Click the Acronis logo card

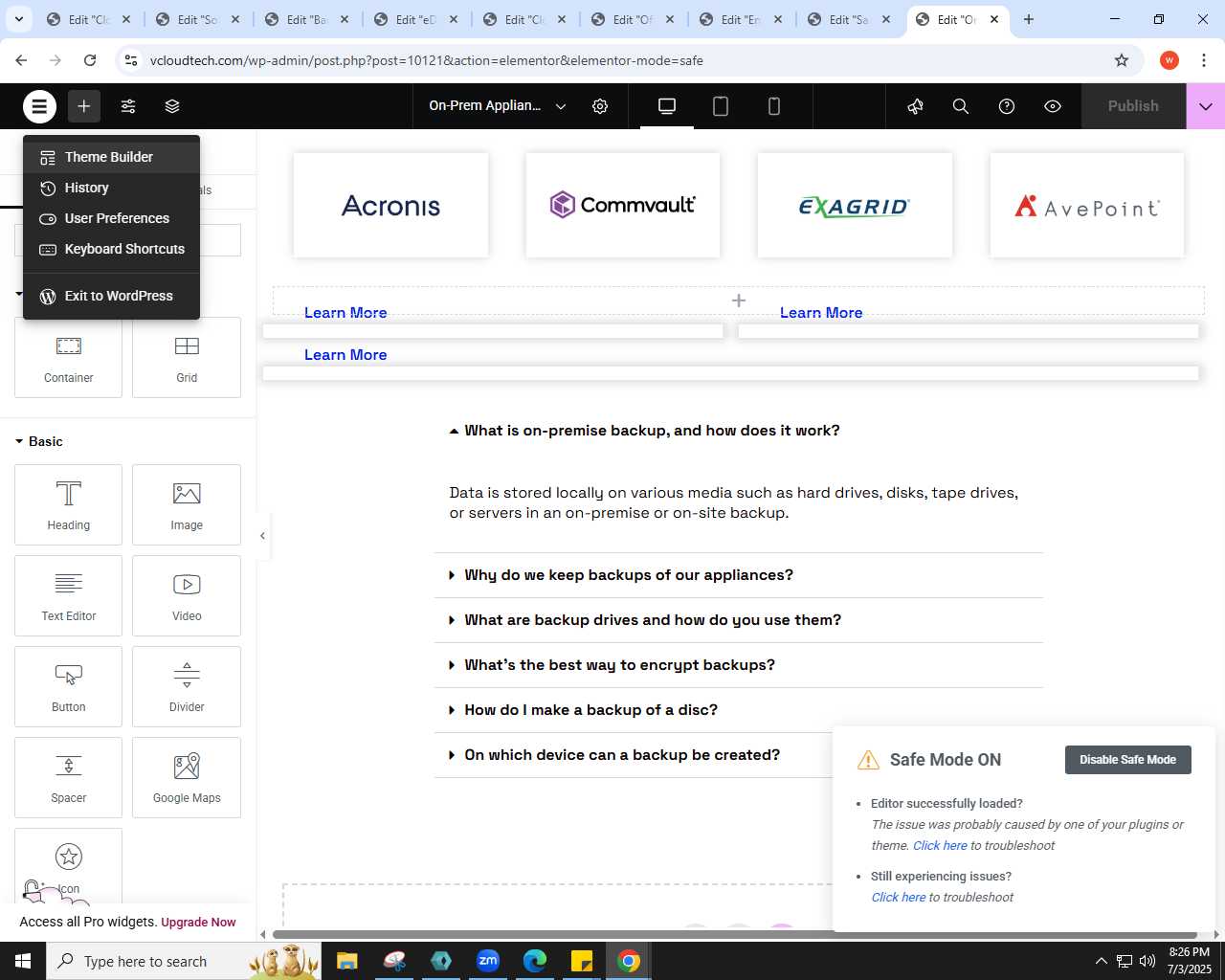(390, 205)
